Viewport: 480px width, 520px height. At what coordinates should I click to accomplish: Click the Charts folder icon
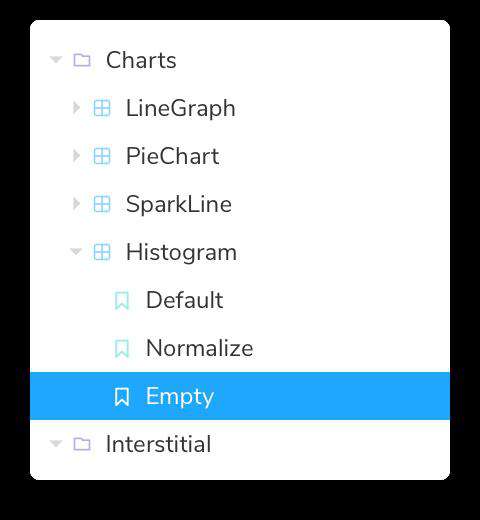(82, 60)
